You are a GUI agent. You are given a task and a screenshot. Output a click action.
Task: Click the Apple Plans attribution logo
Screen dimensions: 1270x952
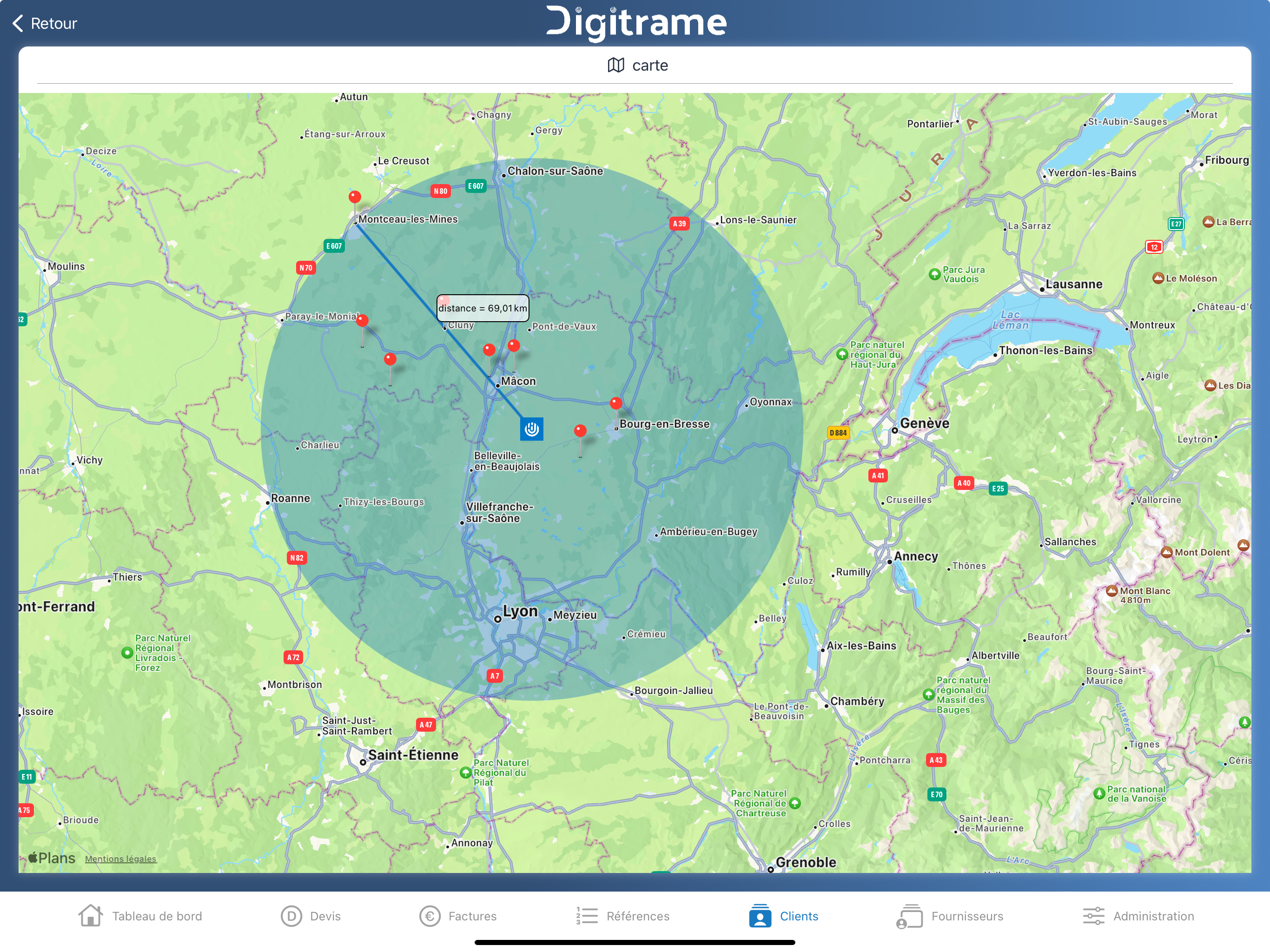52,858
